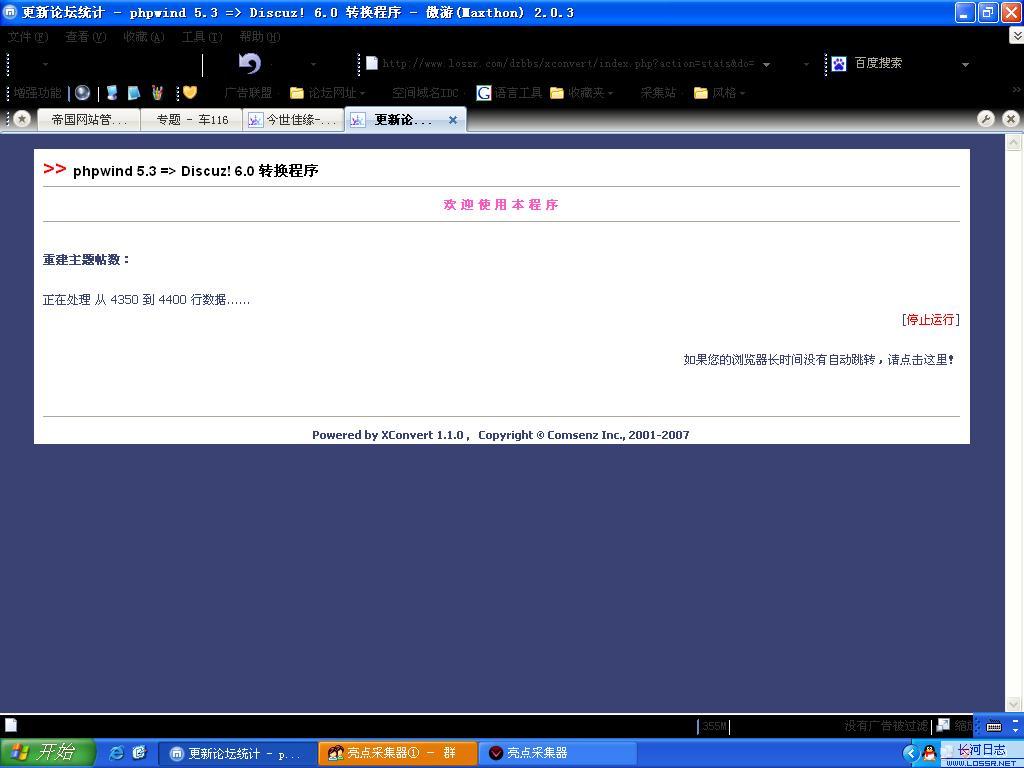
Task: Click the star button left of tabs
Action: (22, 119)
